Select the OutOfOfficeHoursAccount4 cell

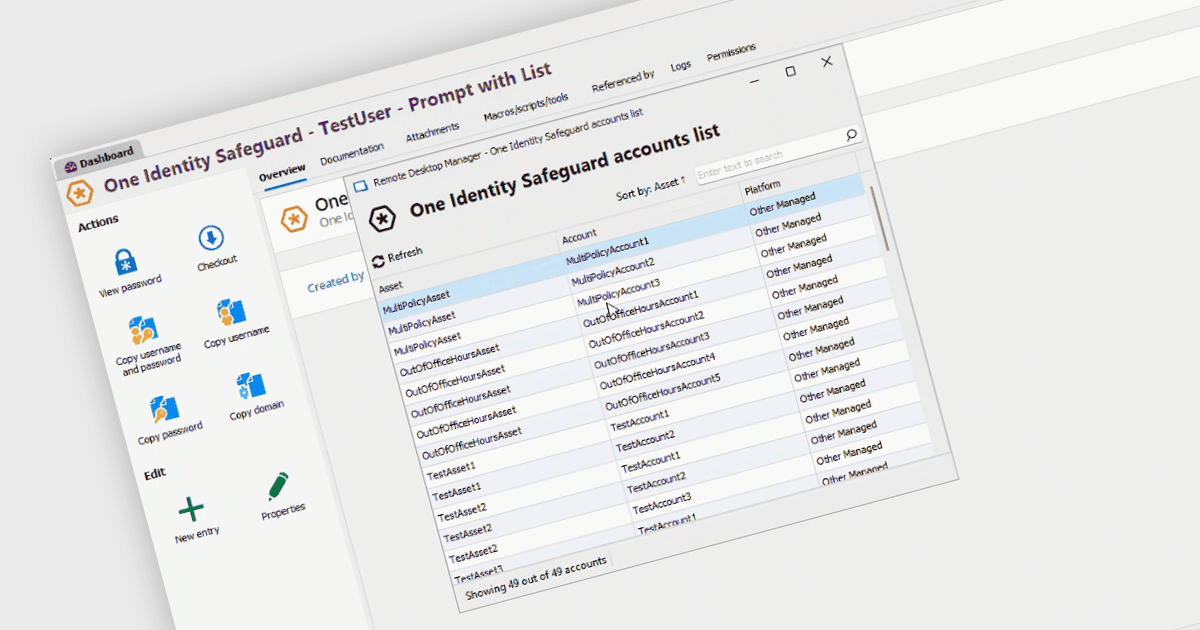coord(657,371)
